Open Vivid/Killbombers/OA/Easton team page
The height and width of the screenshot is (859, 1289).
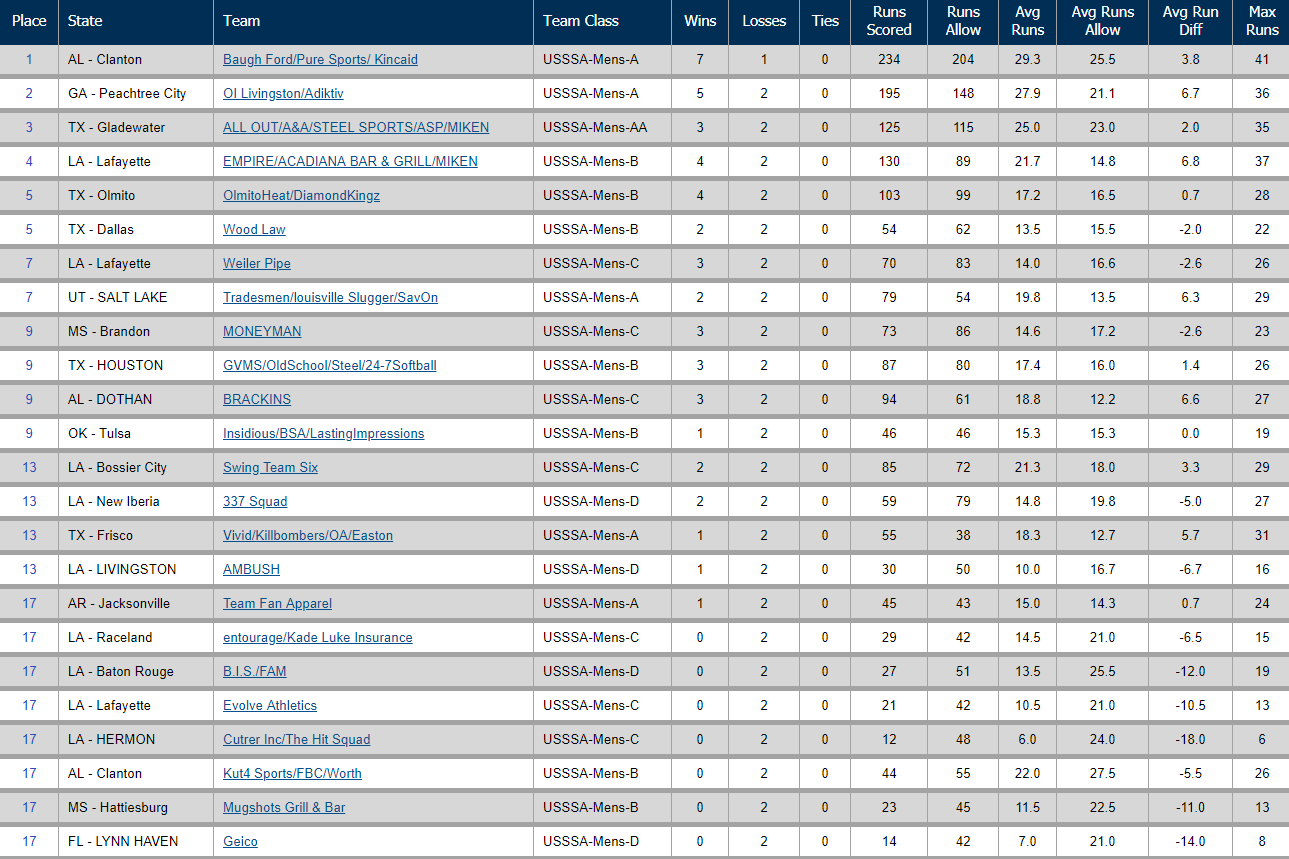tap(308, 535)
